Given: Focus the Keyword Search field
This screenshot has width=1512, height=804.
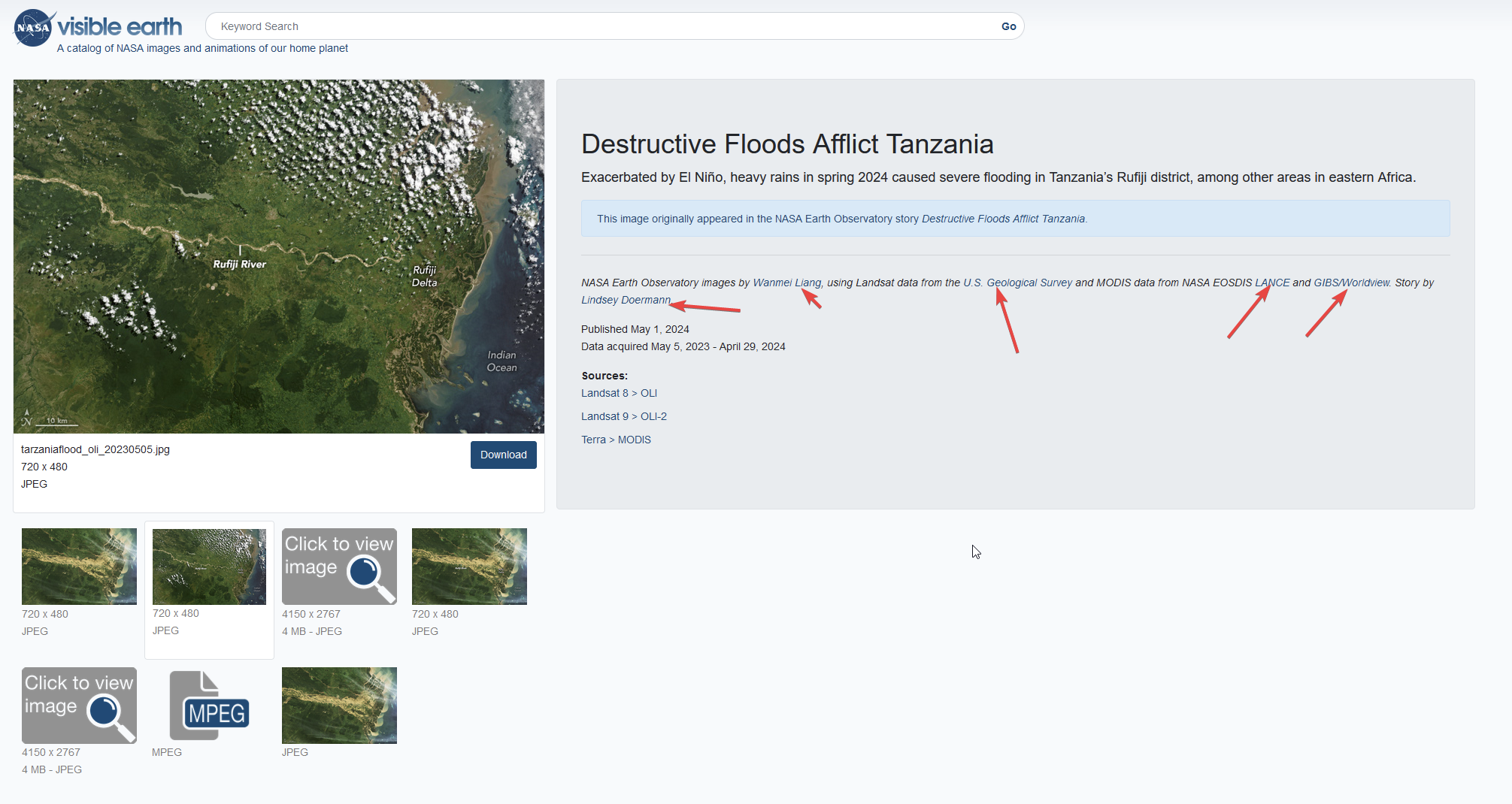Looking at the screenshot, I should (601, 26).
